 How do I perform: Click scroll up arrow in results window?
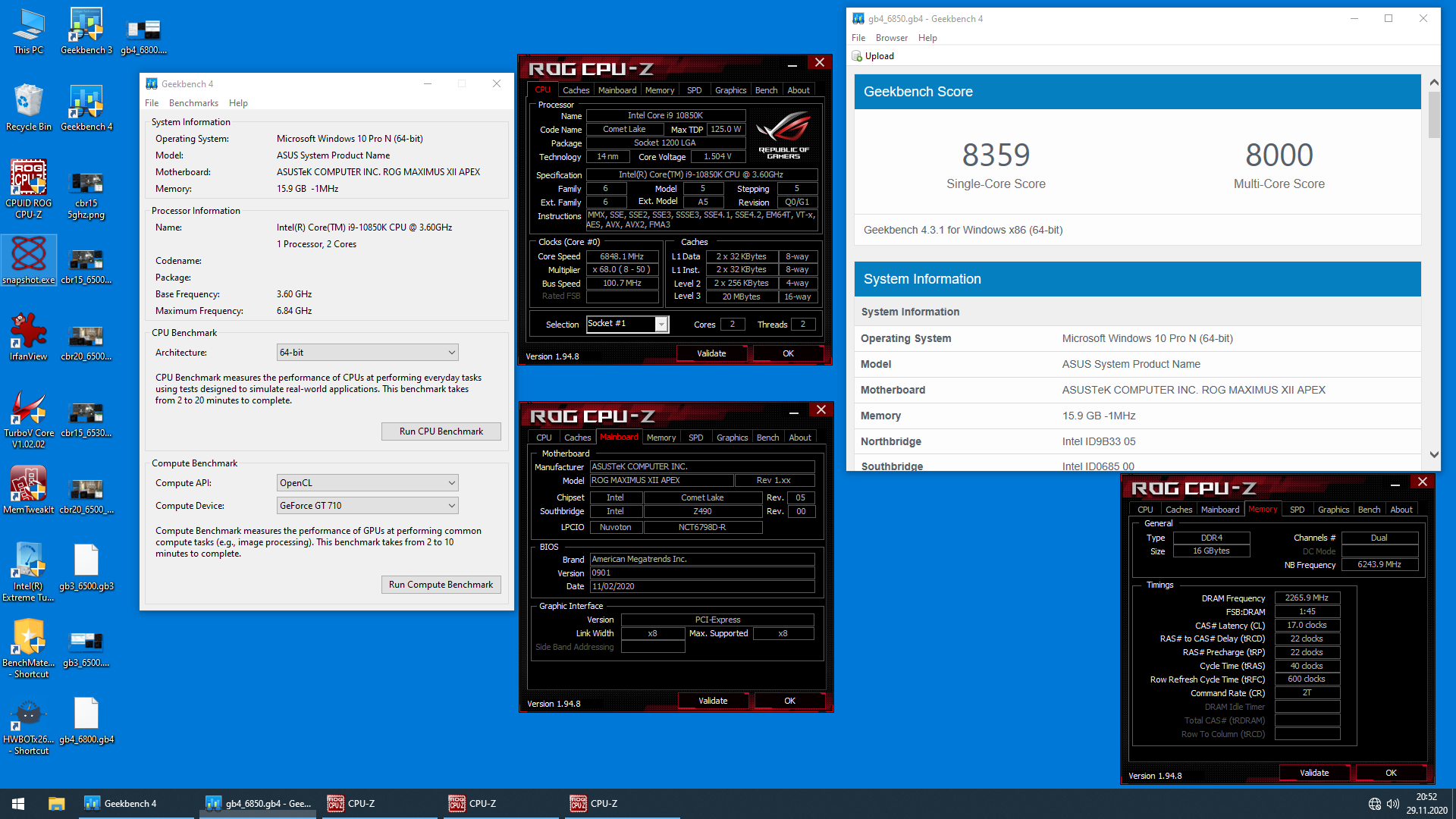1433,82
